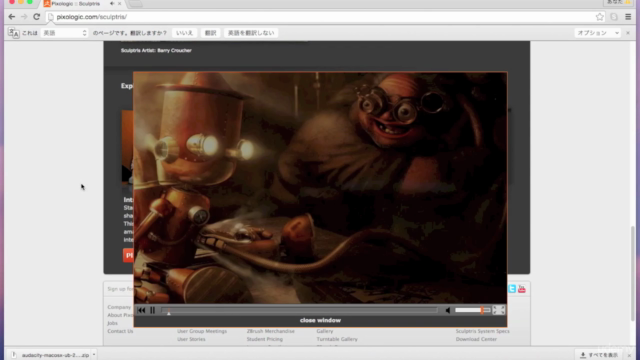
Task: Open ZBrush Merchandise link
Action: point(271,331)
